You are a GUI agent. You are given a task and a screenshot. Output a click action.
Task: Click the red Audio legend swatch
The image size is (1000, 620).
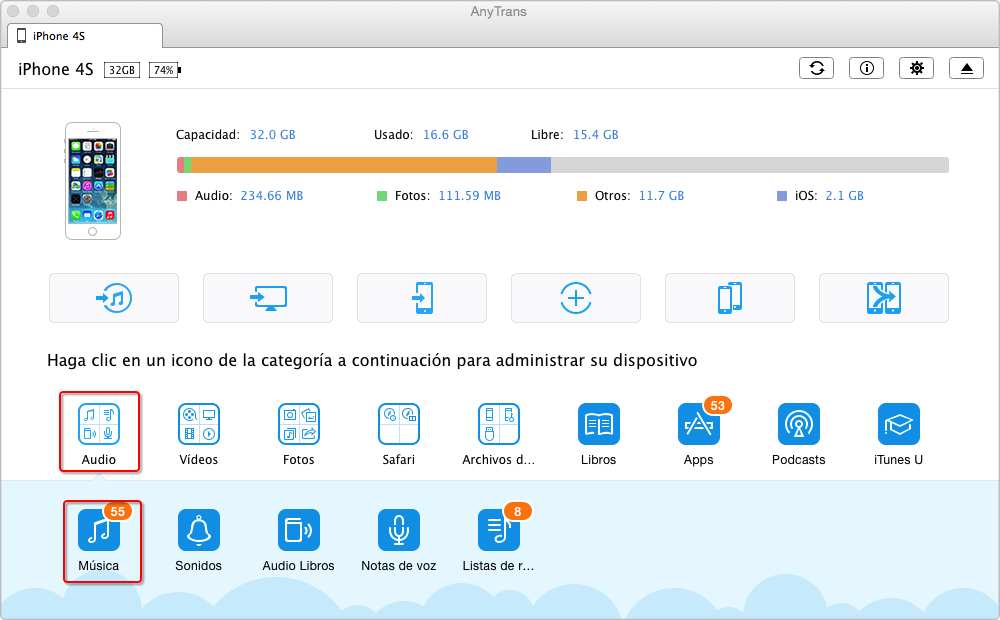coord(182,196)
